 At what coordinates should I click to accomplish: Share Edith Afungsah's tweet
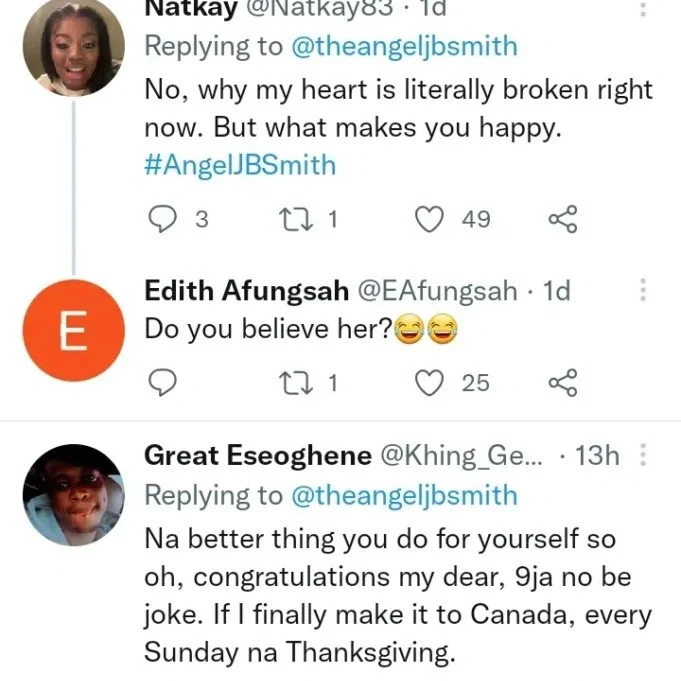click(563, 382)
